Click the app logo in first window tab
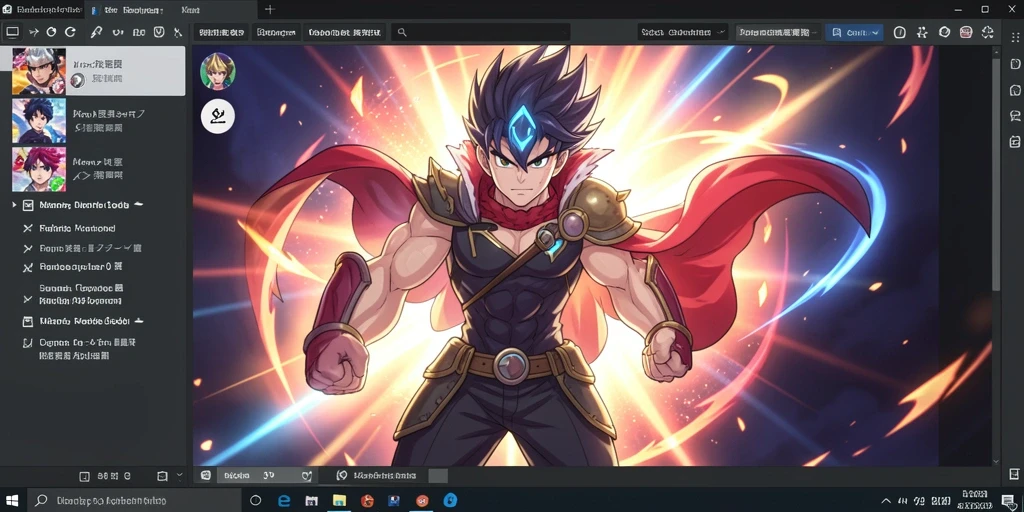1024x512 pixels. (7, 10)
